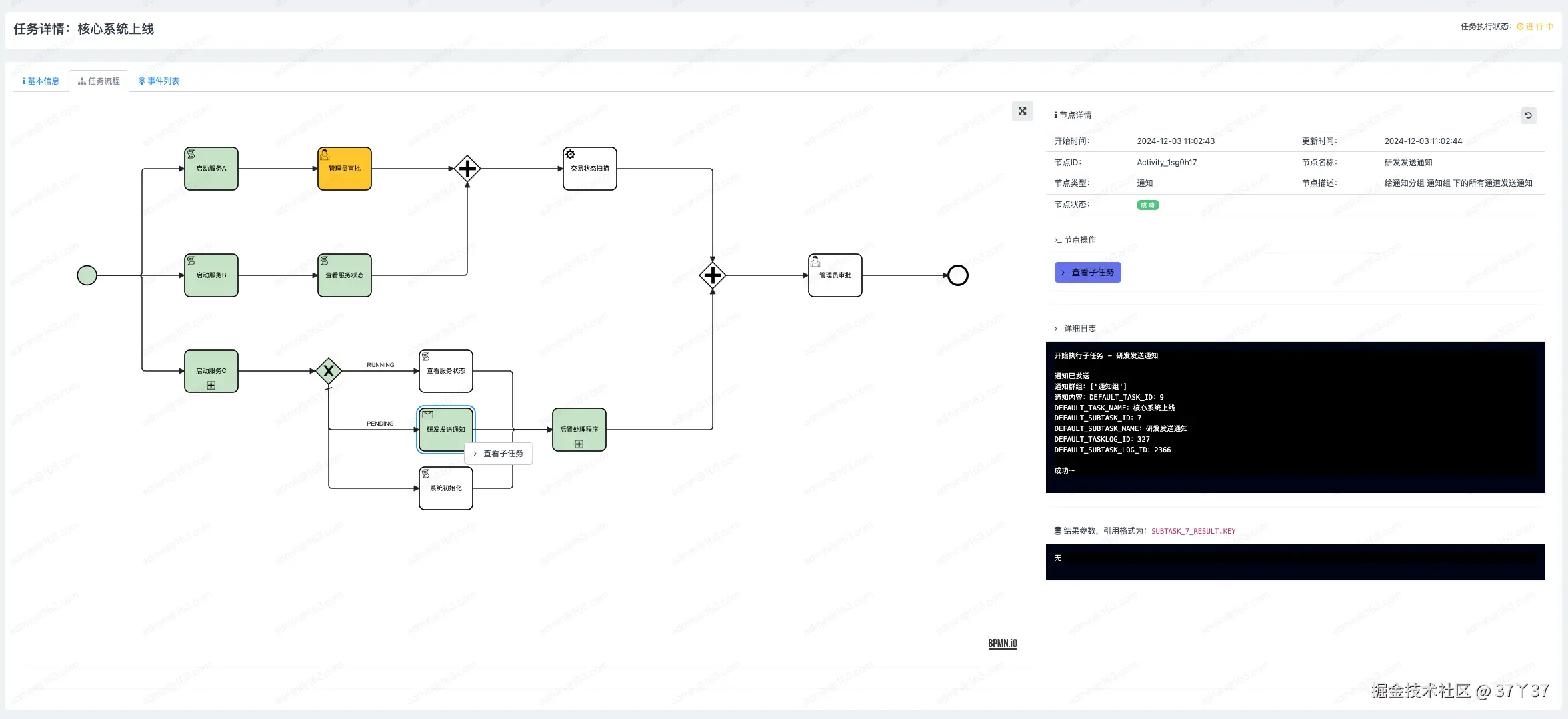
Task: Select the 任务流程 tab
Action: pos(99,81)
